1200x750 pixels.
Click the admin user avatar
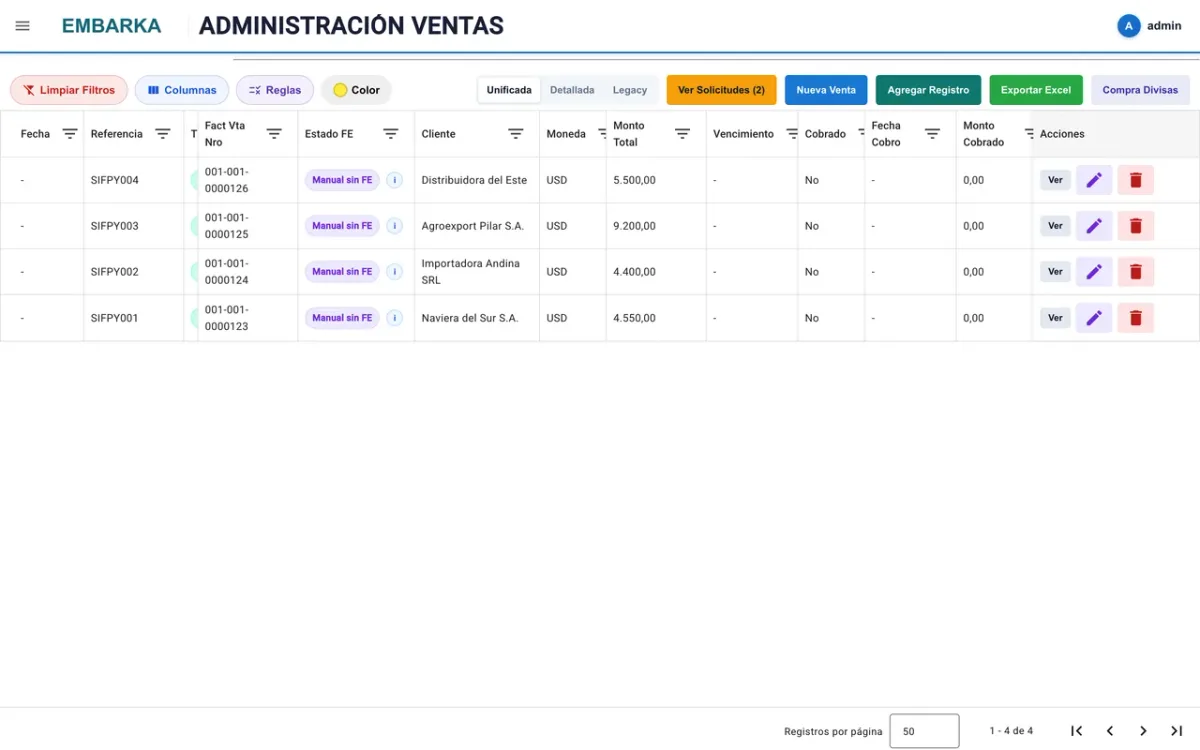[1128, 26]
